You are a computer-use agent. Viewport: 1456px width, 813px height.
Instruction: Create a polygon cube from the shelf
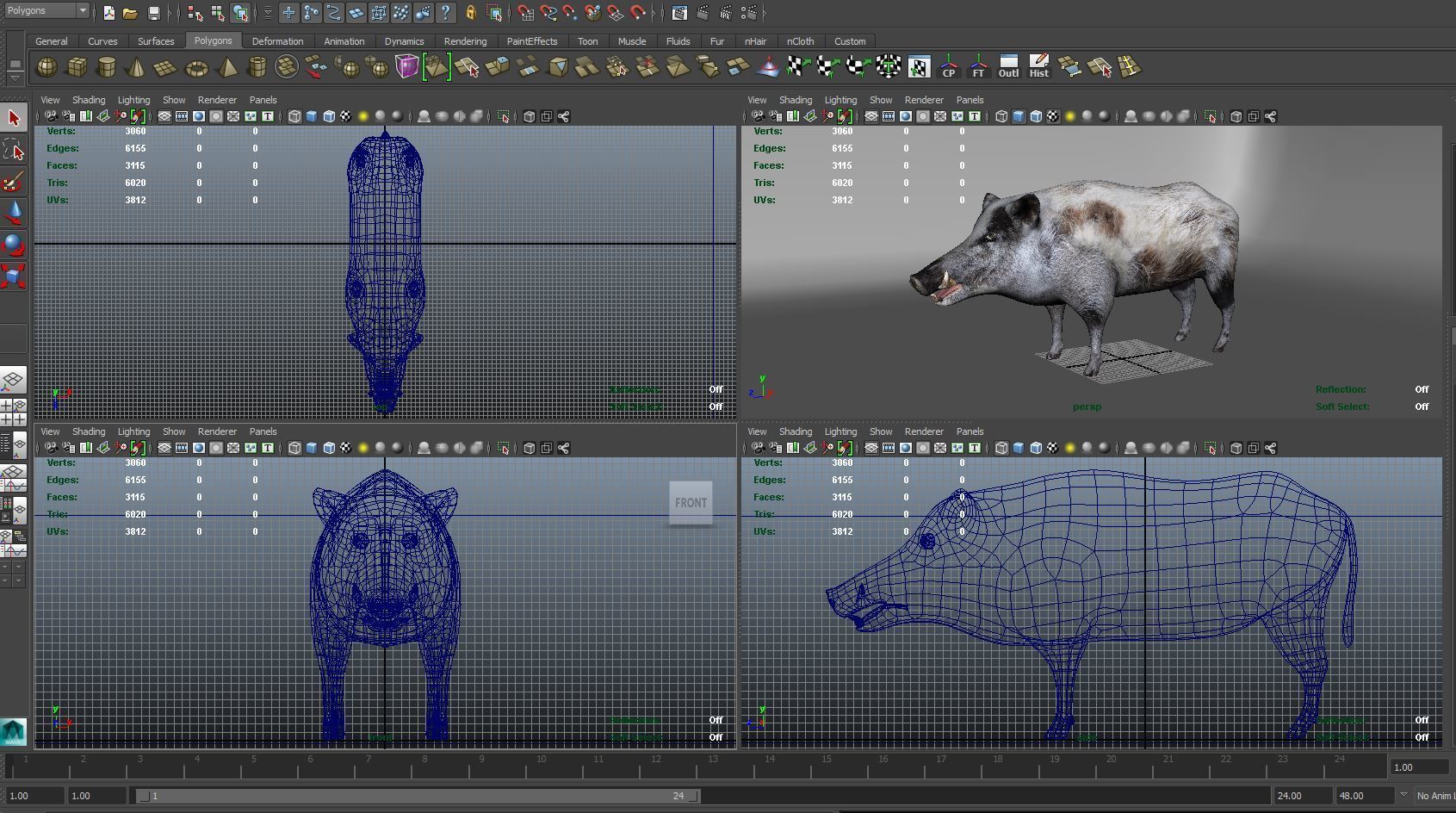(77, 67)
